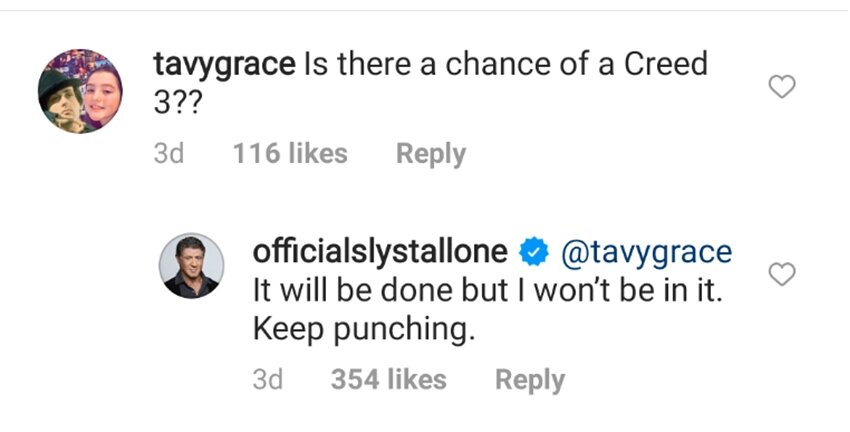Click the 3d timestamp under officialslystallone's reply

coord(269,380)
